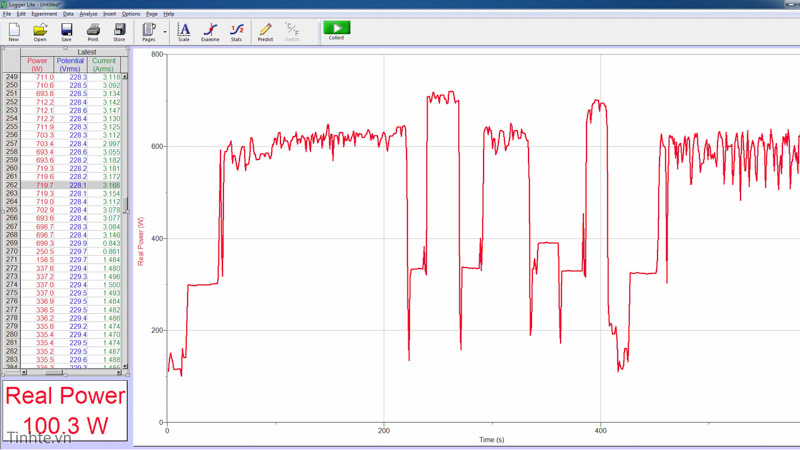Click the Pages toolbar icon
This screenshot has width=800, height=450.
pos(148,31)
